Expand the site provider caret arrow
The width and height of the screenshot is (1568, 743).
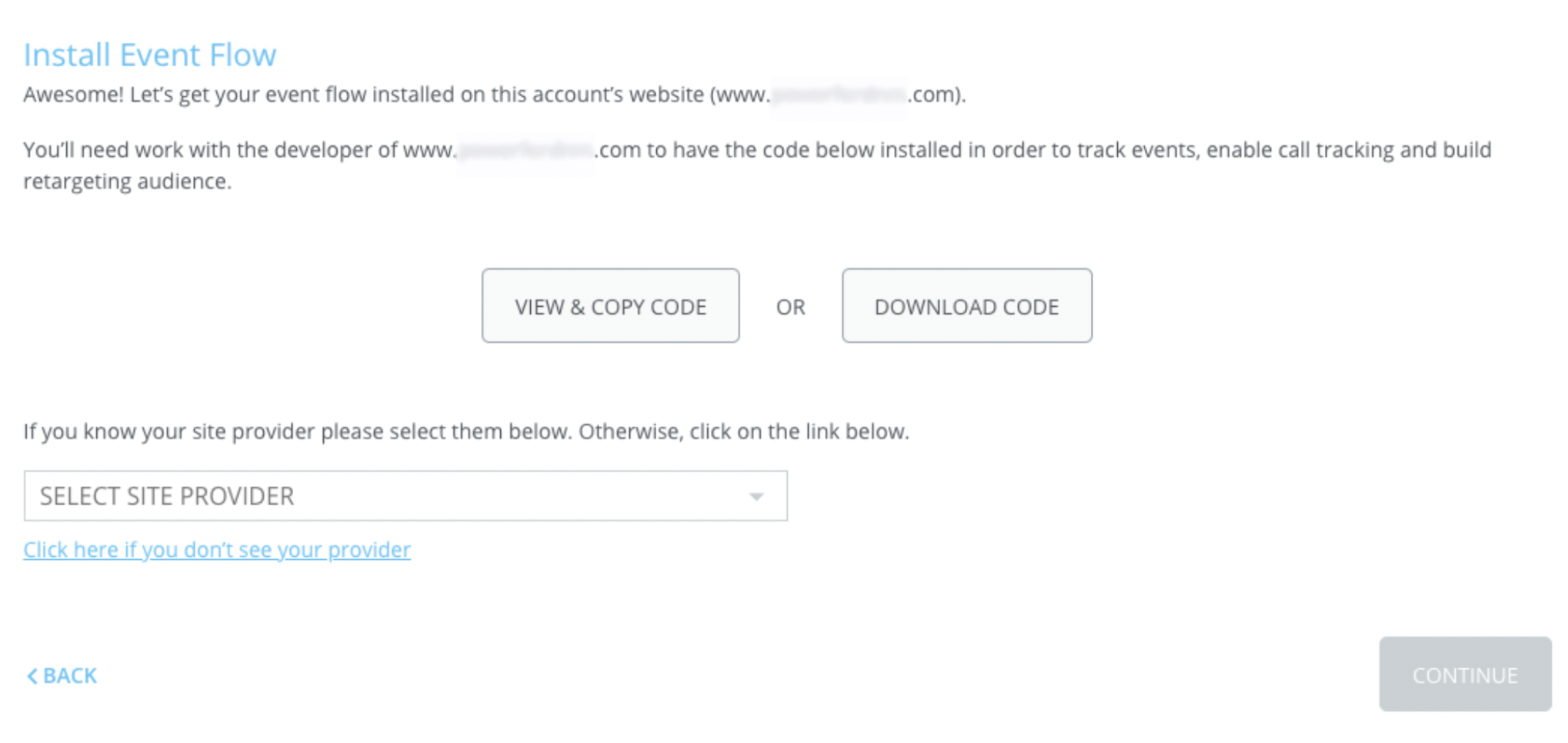[756, 497]
